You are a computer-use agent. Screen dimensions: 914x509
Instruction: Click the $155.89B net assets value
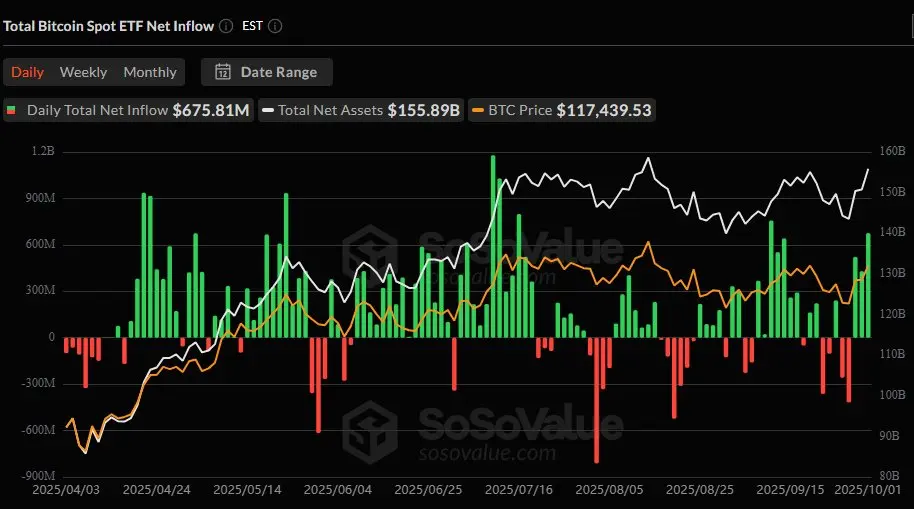click(424, 110)
